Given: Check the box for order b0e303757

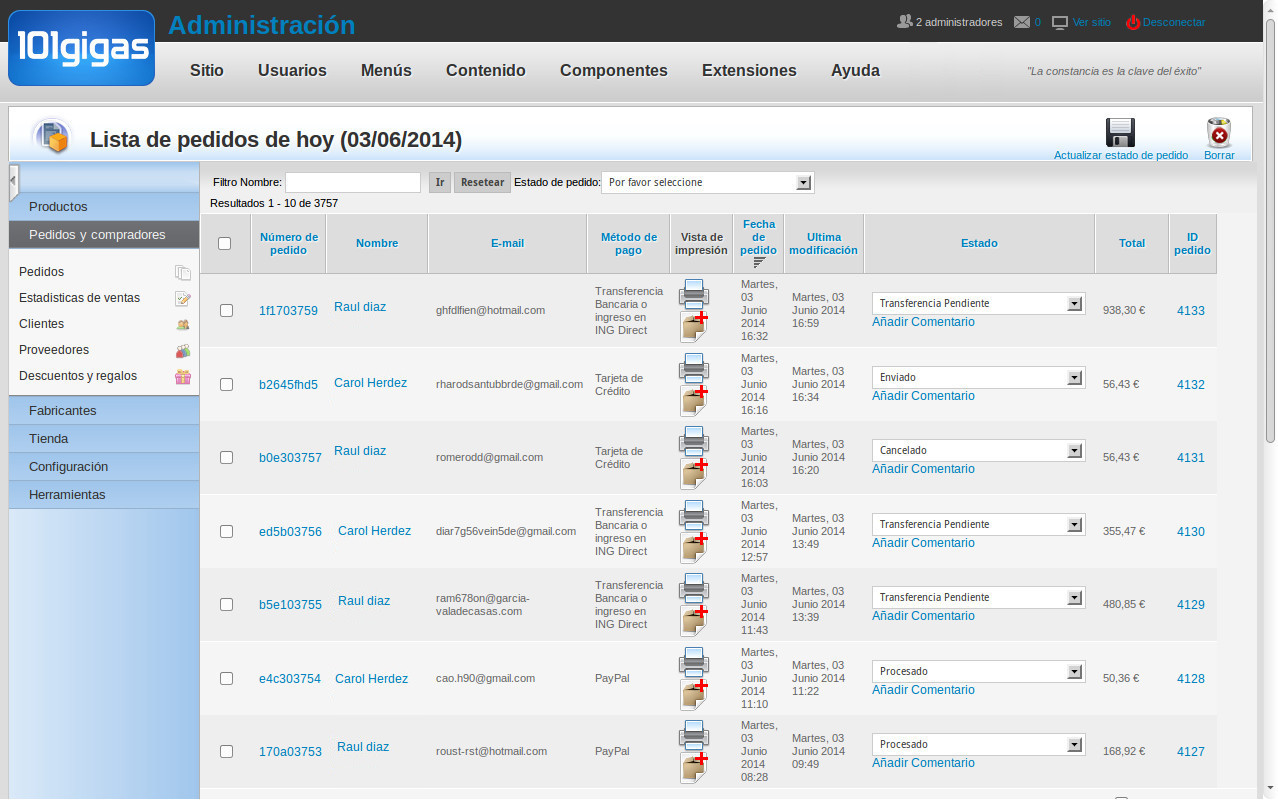Looking at the screenshot, I should point(226,457).
